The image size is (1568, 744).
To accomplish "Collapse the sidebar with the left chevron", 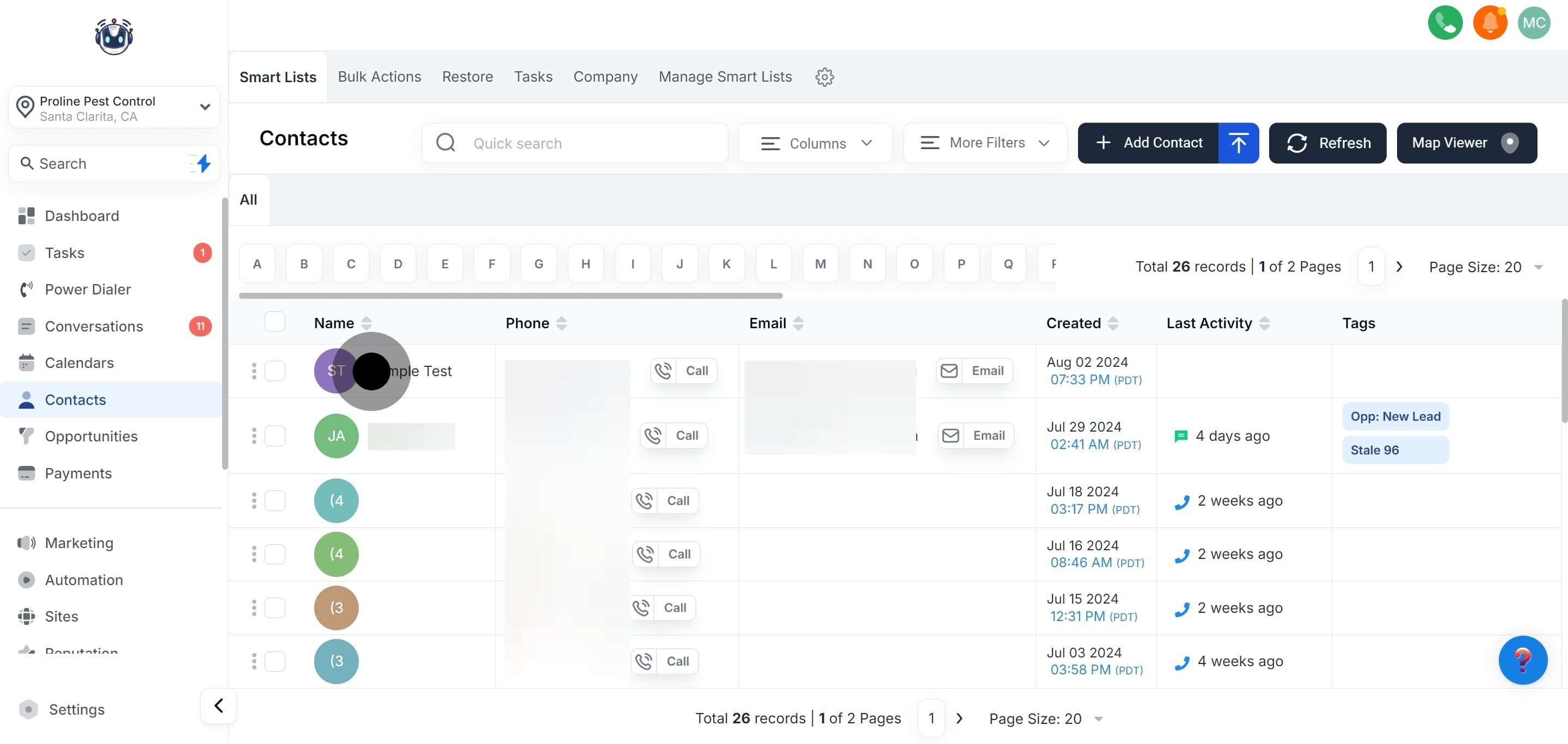I will point(218,706).
